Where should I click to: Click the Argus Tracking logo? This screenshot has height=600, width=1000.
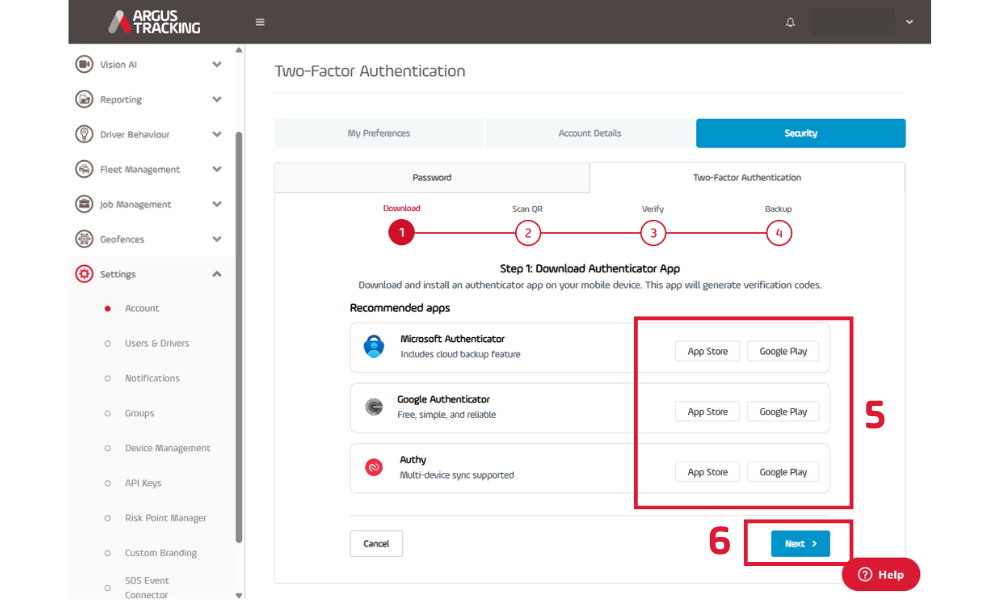[x=154, y=22]
